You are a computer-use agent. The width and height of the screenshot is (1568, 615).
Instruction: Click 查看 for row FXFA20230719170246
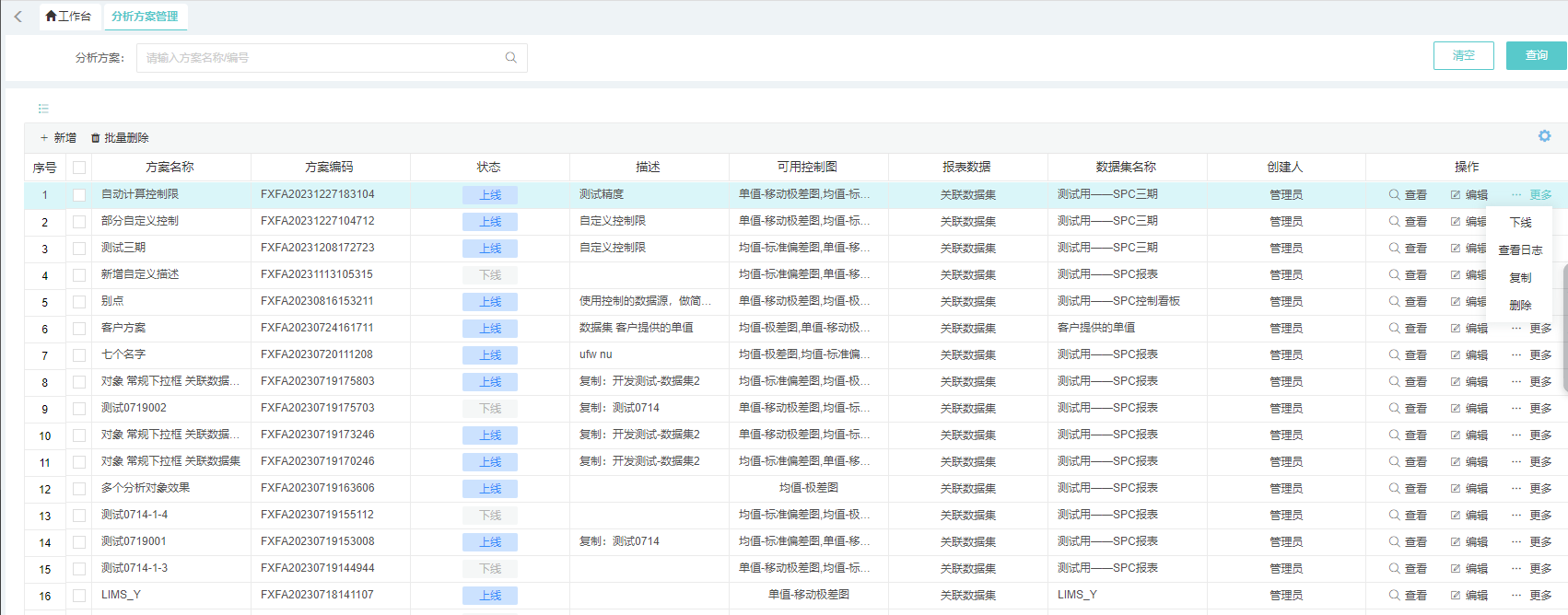pyautogui.click(x=1408, y=462)
